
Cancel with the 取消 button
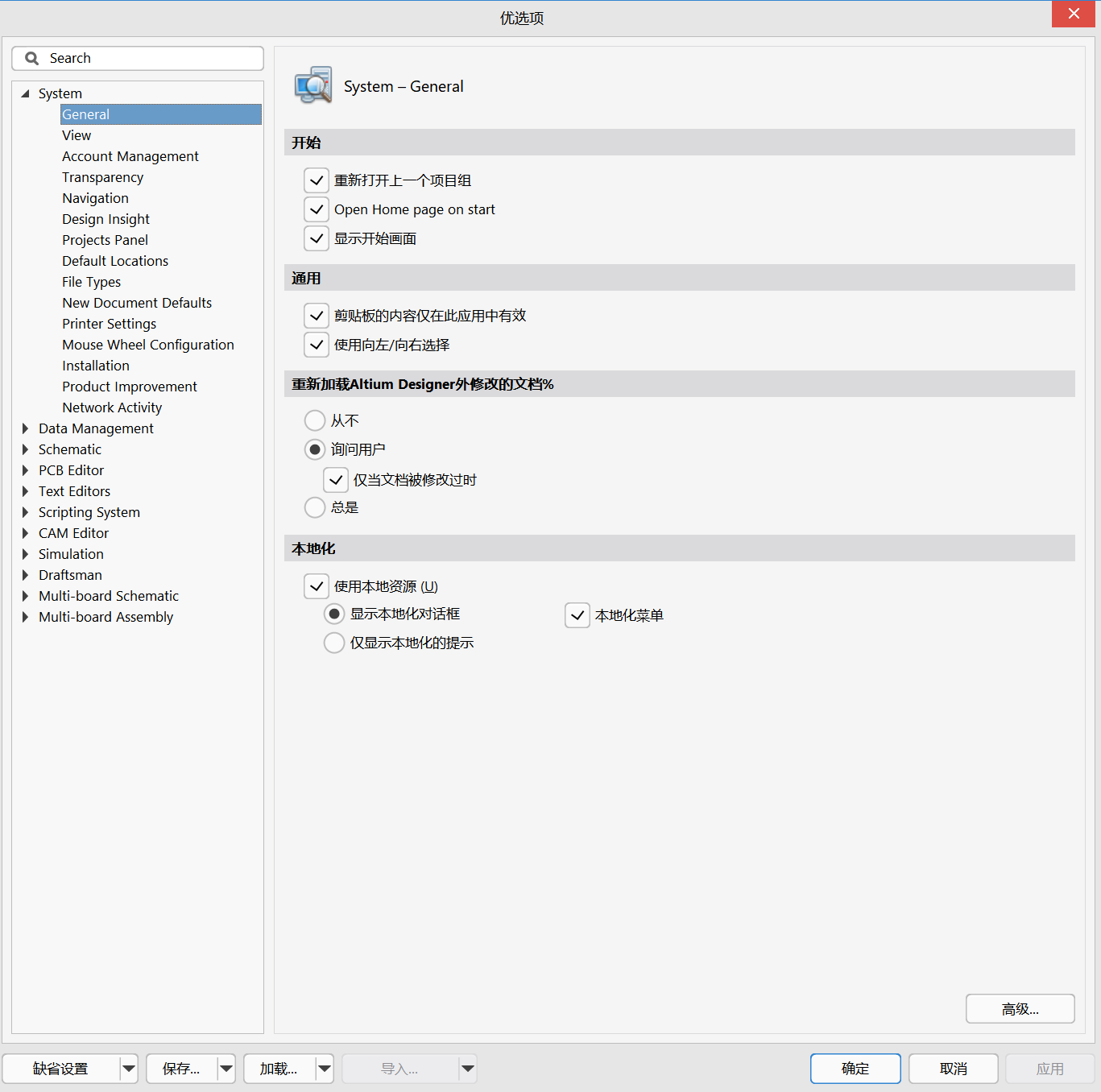(954, 1069)
